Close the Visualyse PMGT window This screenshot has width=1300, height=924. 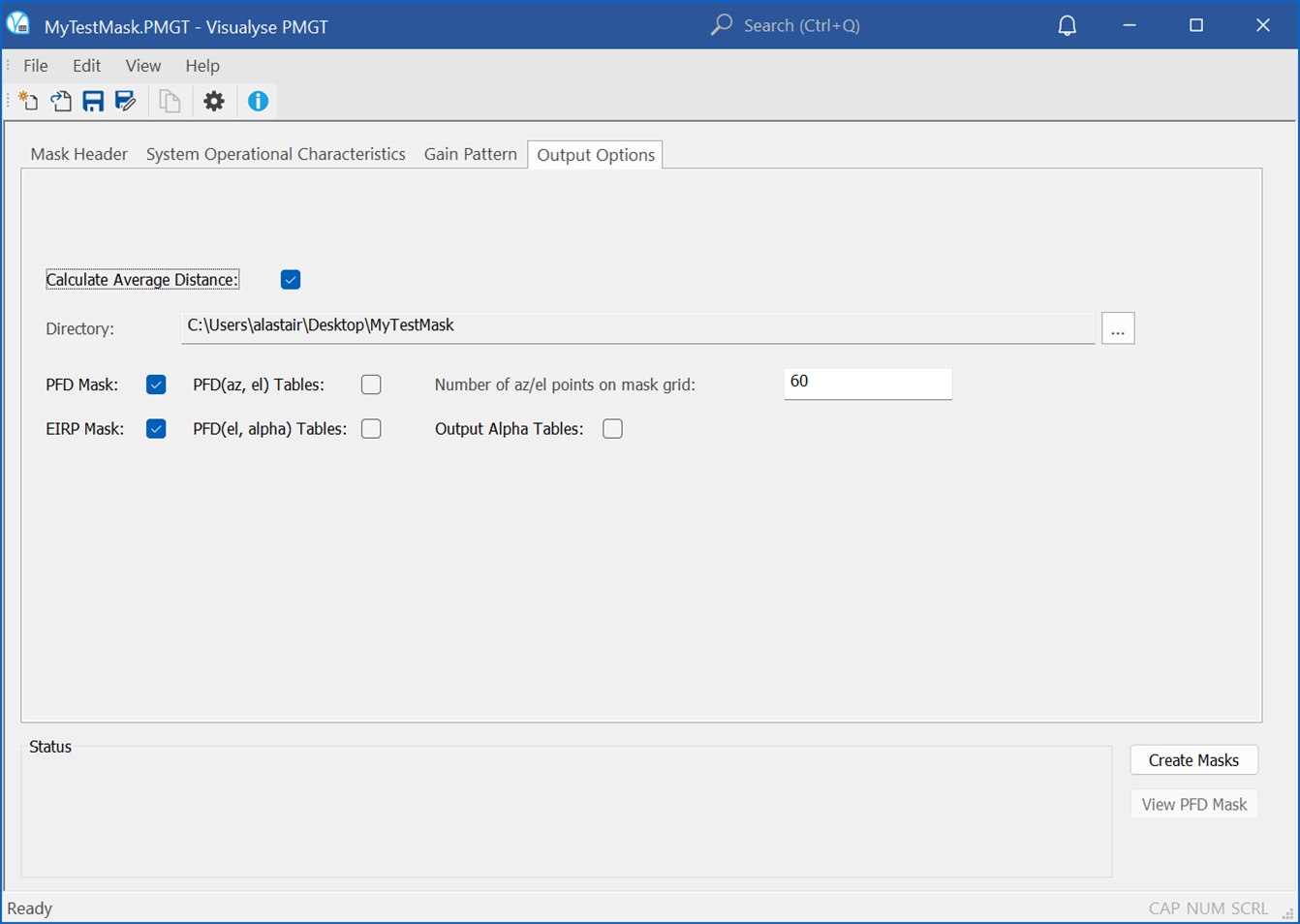(x=1263, y=25)
